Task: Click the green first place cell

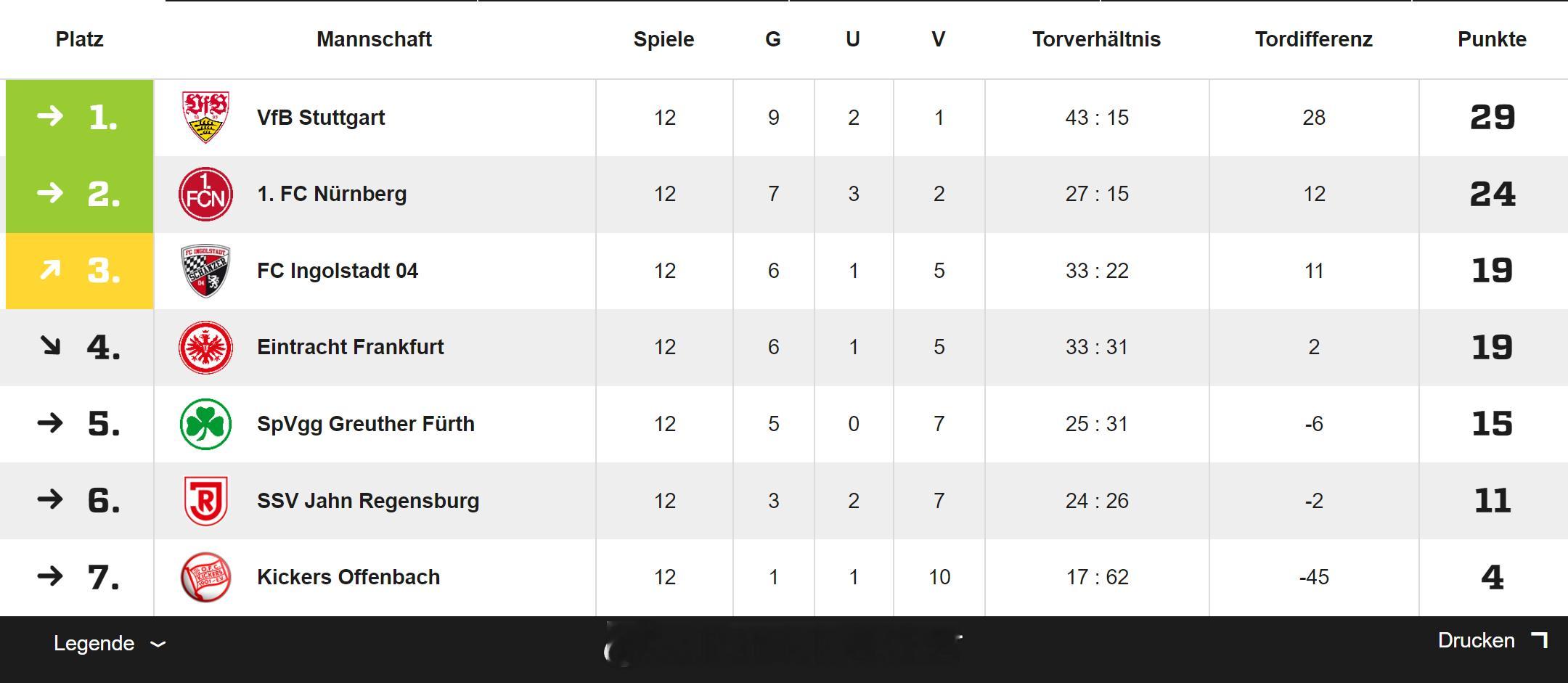Action: click(x=79, y=118)
